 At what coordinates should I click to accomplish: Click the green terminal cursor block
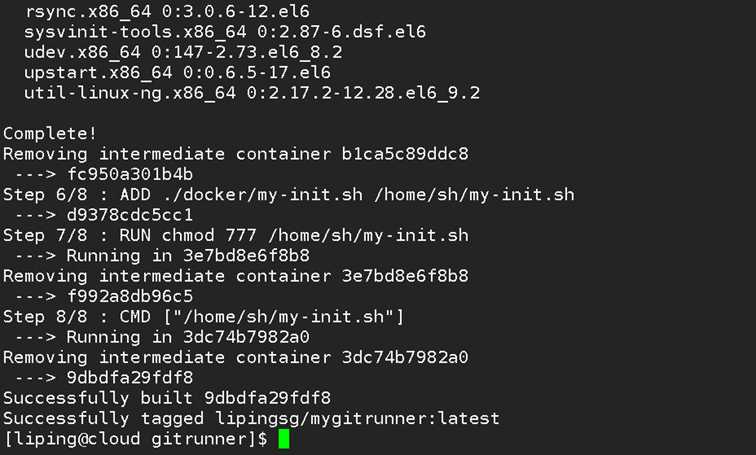284,439
